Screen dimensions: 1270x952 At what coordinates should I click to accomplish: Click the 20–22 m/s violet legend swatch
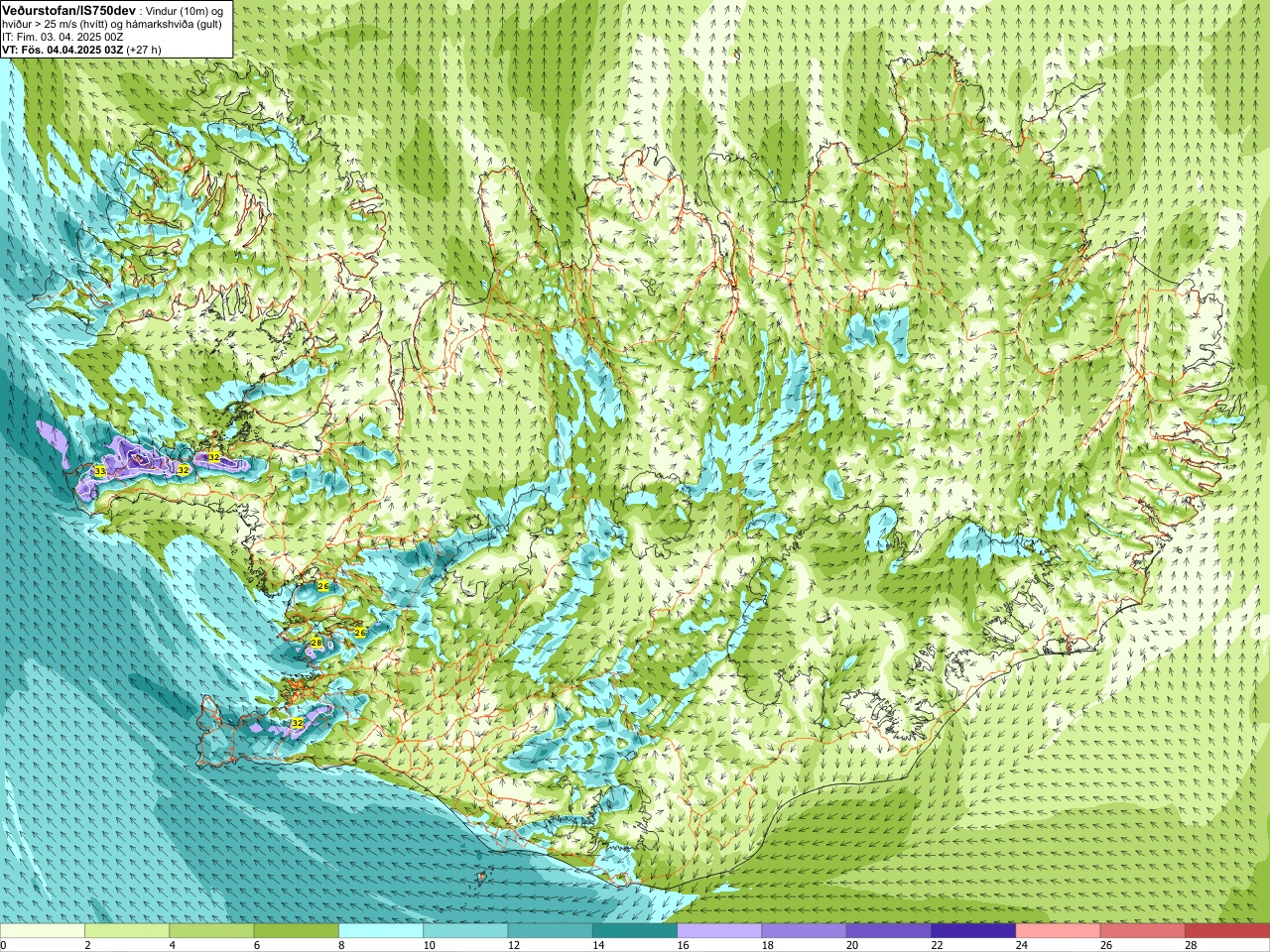point(888,931)
